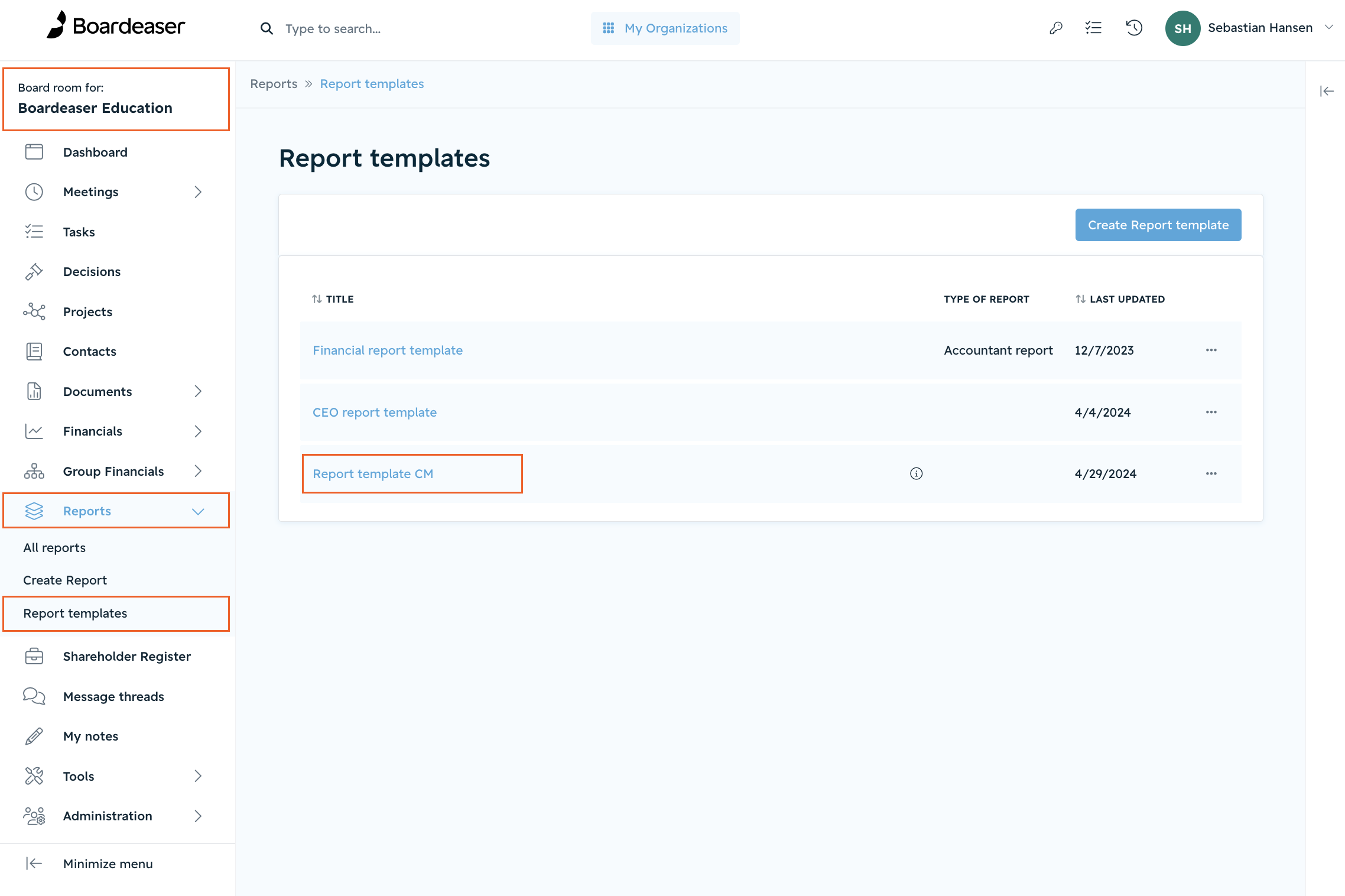Open the task checklist icon in header
The height and width of the screenshot is (896, 1345).
[x=1093, y=28]
